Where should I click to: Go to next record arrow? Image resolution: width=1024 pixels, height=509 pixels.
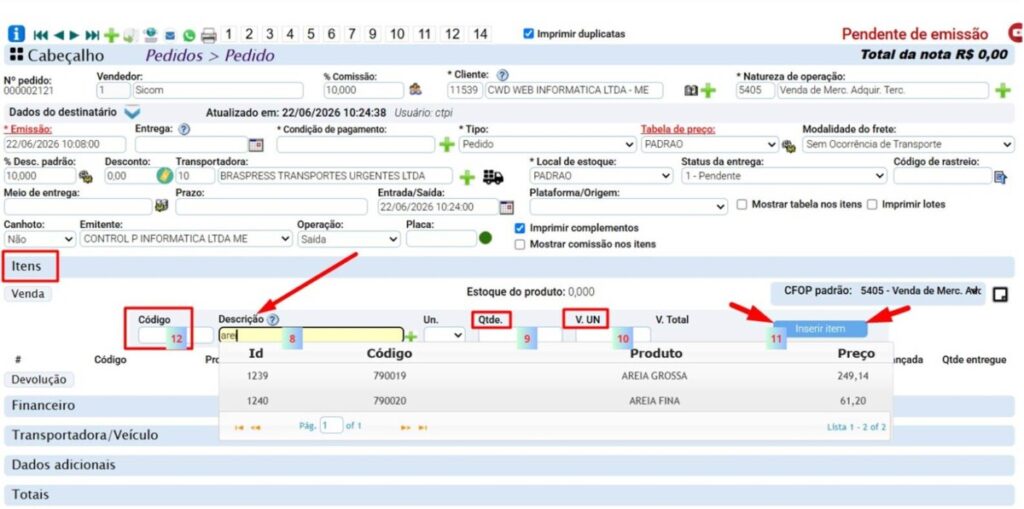(74, 35)
